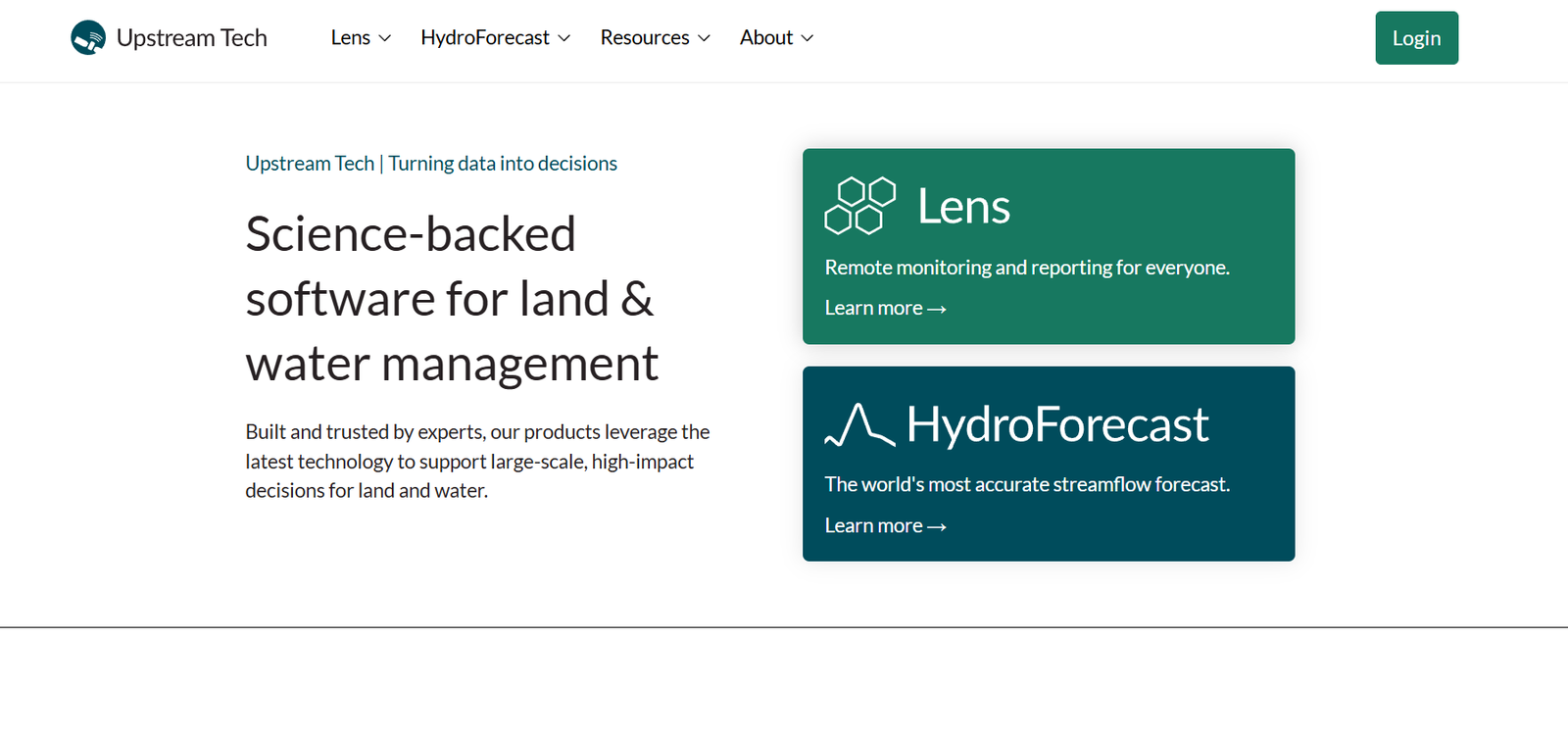The width and height of the screenshot is (1568, 737).
Task: Open the Lens navigation menu item
Action: pyautogui.click(x=350, y=38)
